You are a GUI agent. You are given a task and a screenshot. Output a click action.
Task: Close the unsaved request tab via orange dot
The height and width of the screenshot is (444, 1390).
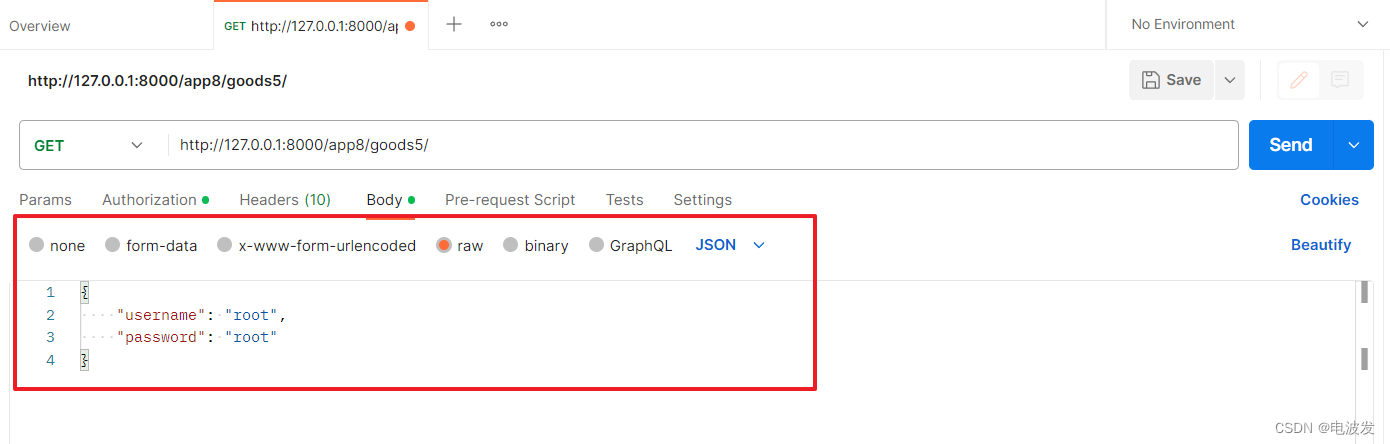410,26
